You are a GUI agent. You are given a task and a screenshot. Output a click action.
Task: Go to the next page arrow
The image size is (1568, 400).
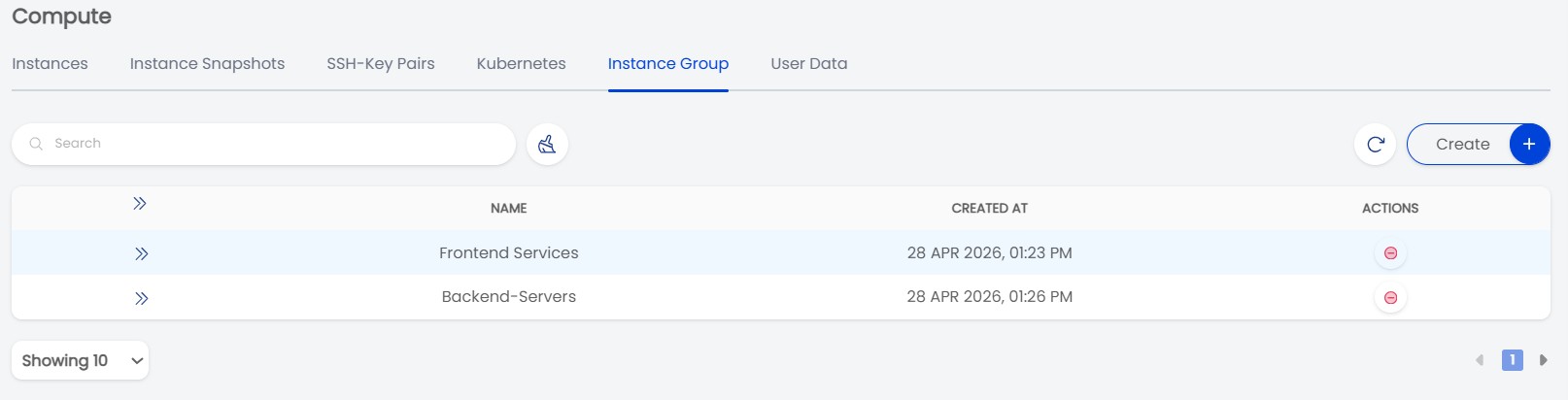click(1543, 360)
